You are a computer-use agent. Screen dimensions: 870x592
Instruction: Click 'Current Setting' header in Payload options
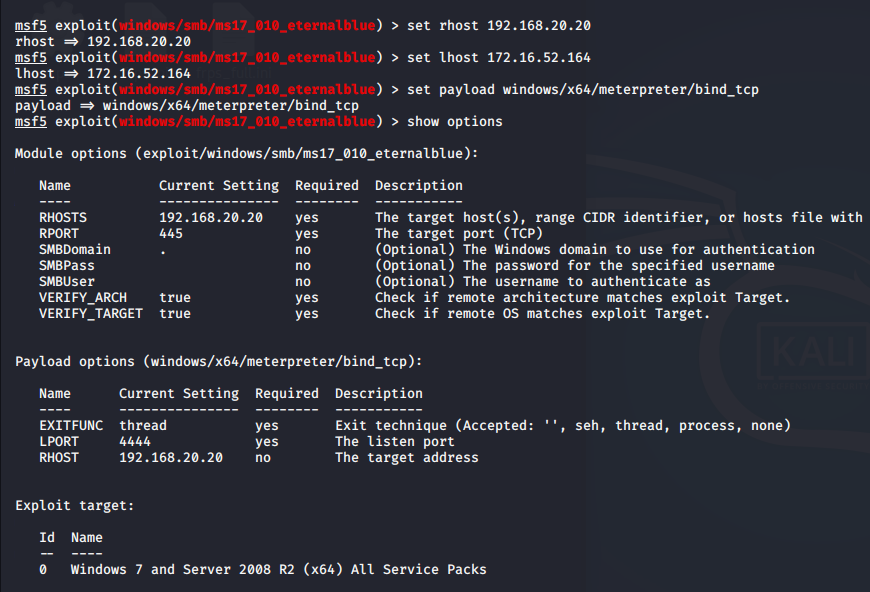(x=179, y=394)
